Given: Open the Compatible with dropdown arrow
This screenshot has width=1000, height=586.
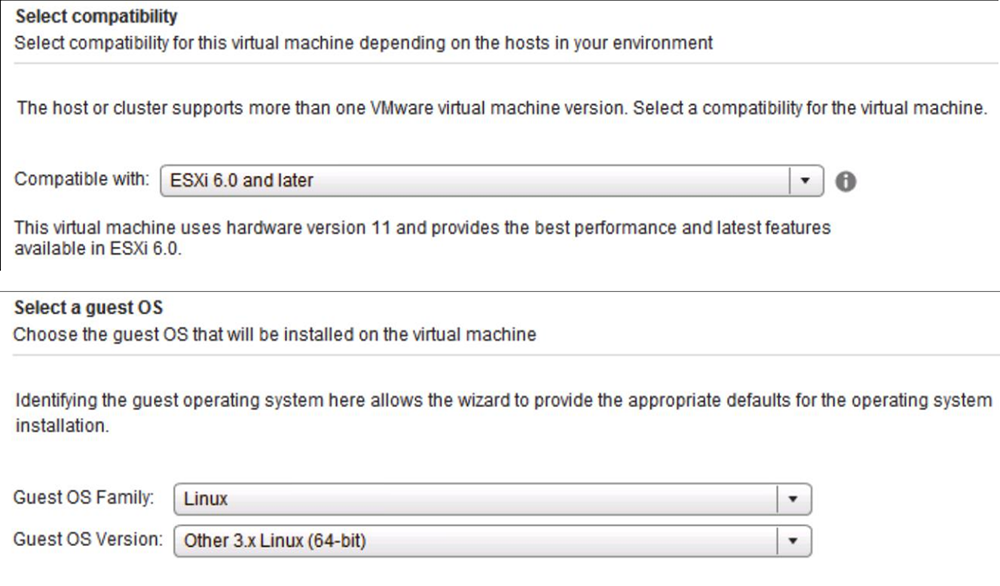Looking at the screenshot, I should 807,181.
